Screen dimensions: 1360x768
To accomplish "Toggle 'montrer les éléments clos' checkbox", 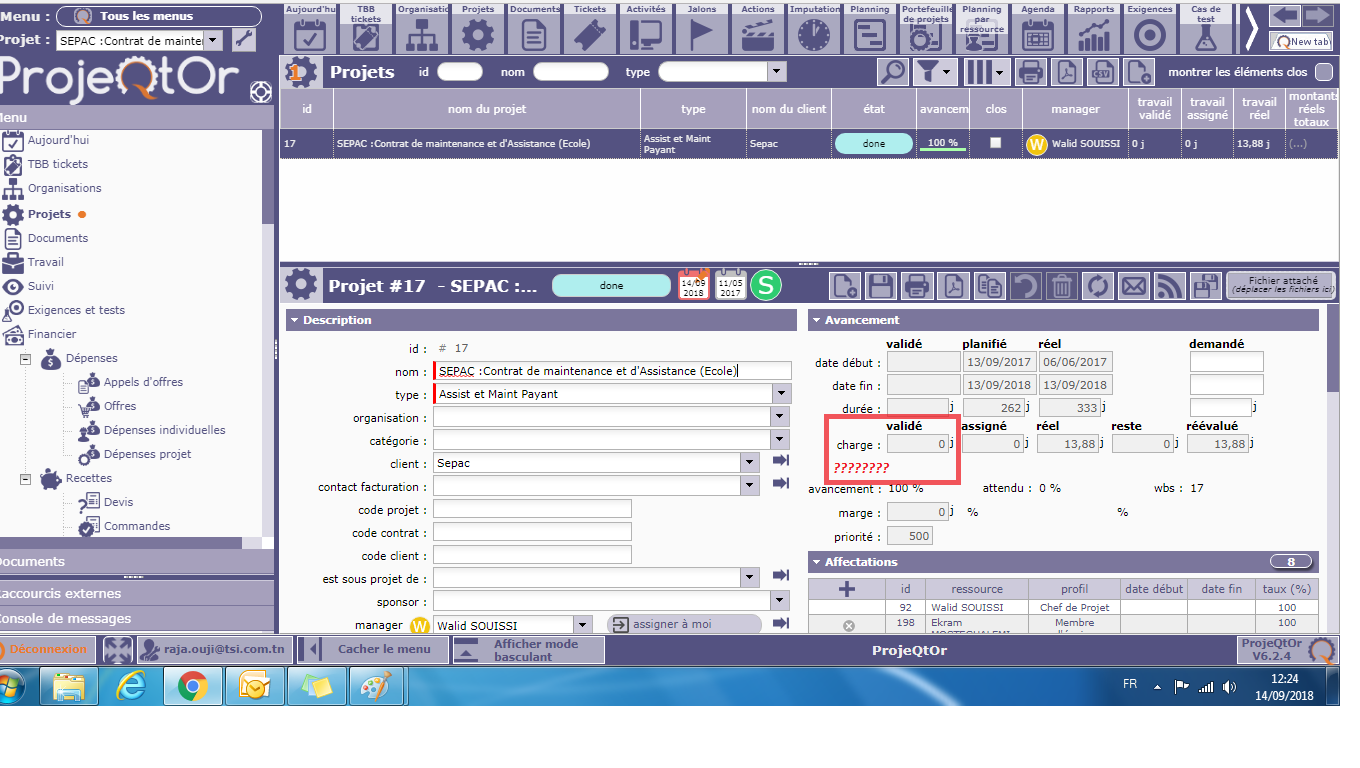I will pos(1324,72).
